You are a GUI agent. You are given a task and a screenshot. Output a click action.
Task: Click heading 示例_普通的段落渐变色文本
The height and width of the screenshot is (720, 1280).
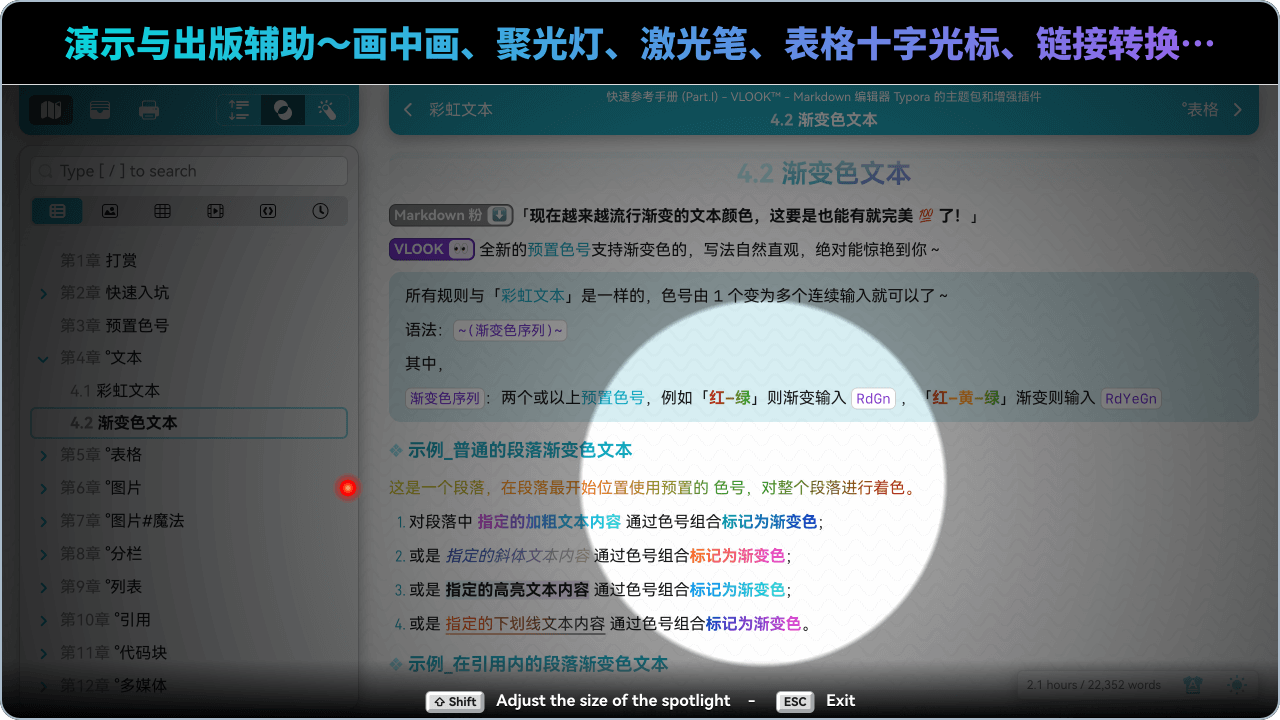520,450
